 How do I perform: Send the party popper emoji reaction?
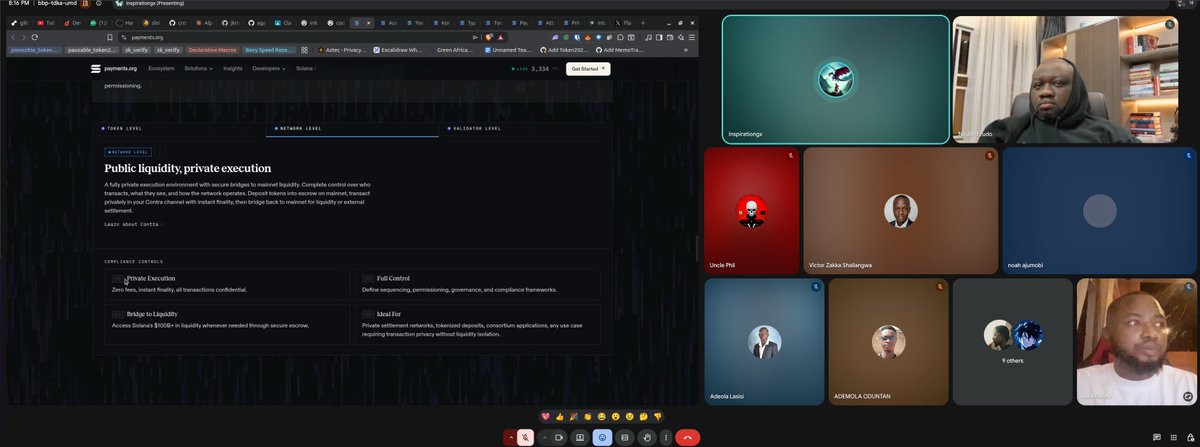click(573, 416)
